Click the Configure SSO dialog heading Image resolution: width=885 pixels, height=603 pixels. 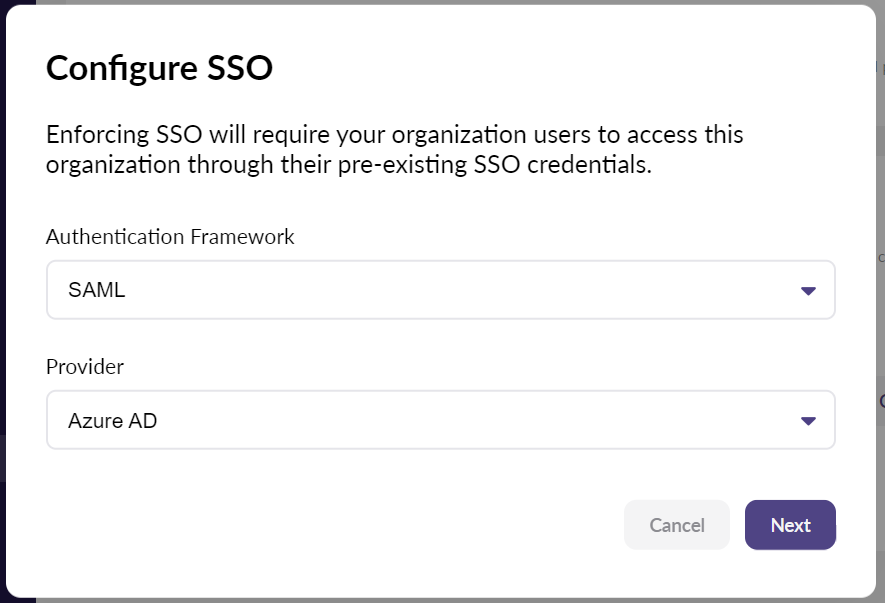tap(159, 68)
